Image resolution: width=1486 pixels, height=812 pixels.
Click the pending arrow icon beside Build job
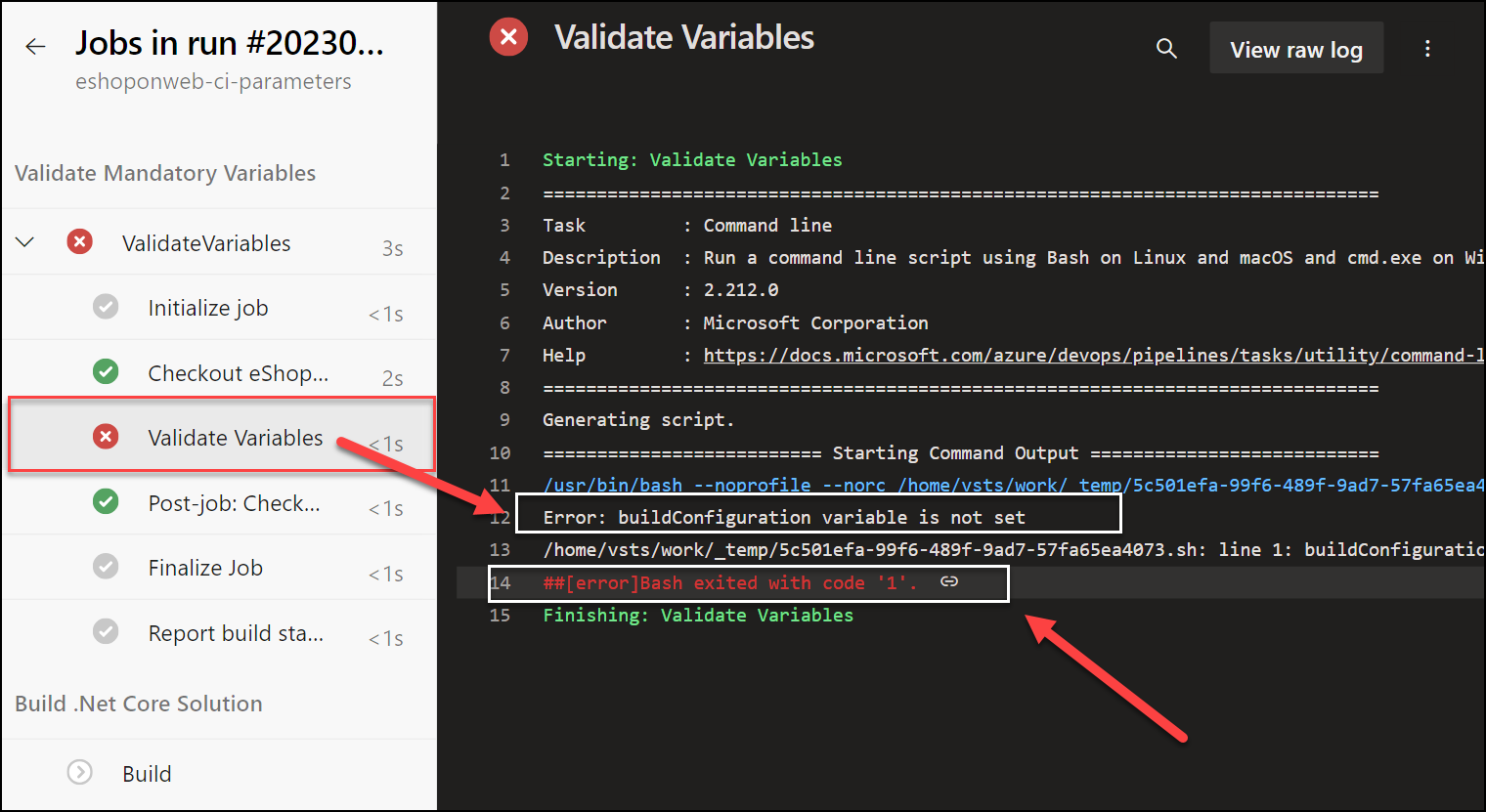click(79, 772)
